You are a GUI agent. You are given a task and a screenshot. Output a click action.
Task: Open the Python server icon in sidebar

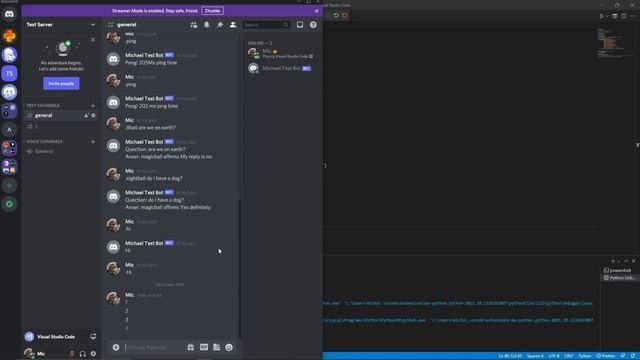point(9,36)
